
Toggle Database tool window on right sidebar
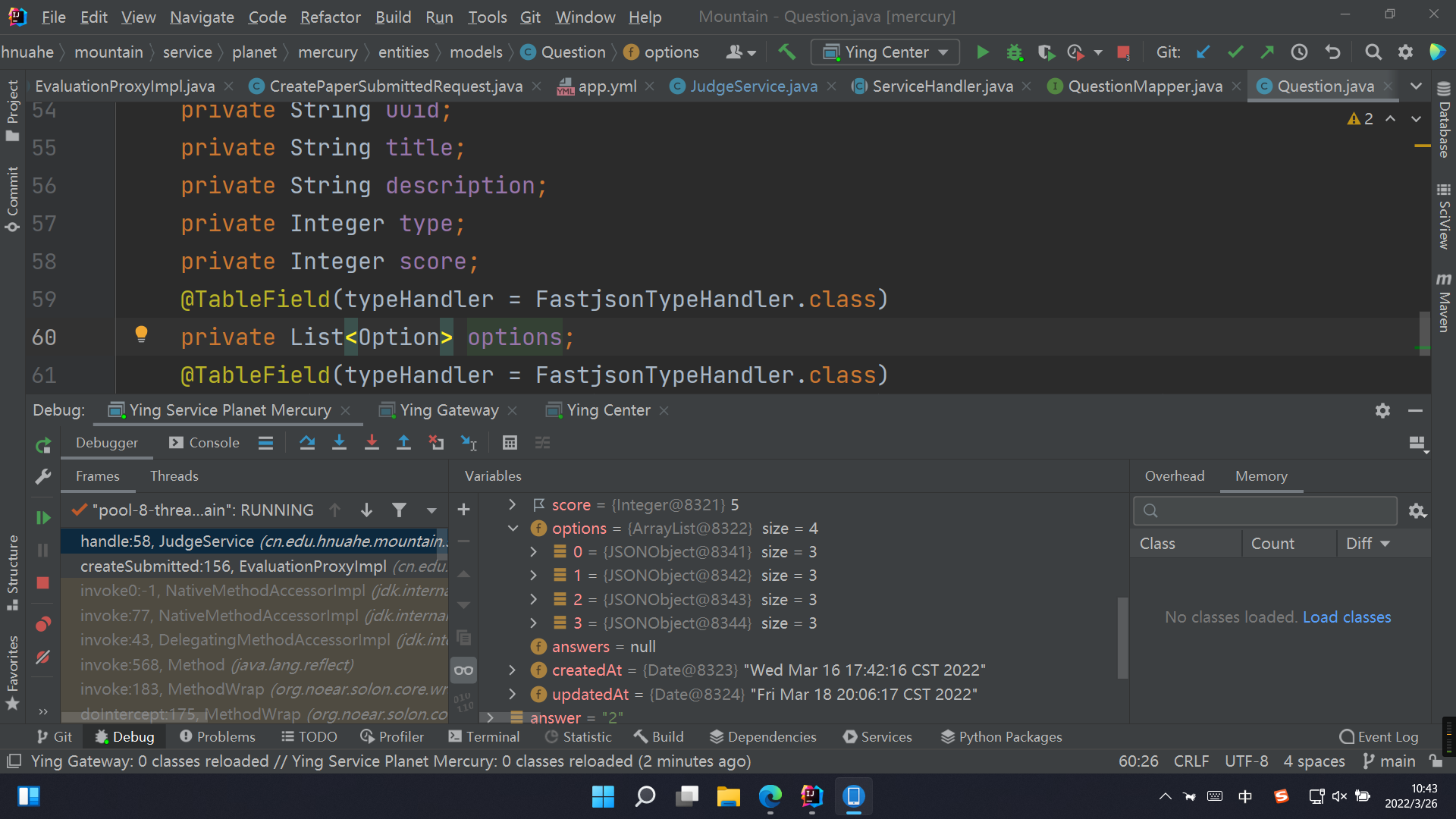1444,119
